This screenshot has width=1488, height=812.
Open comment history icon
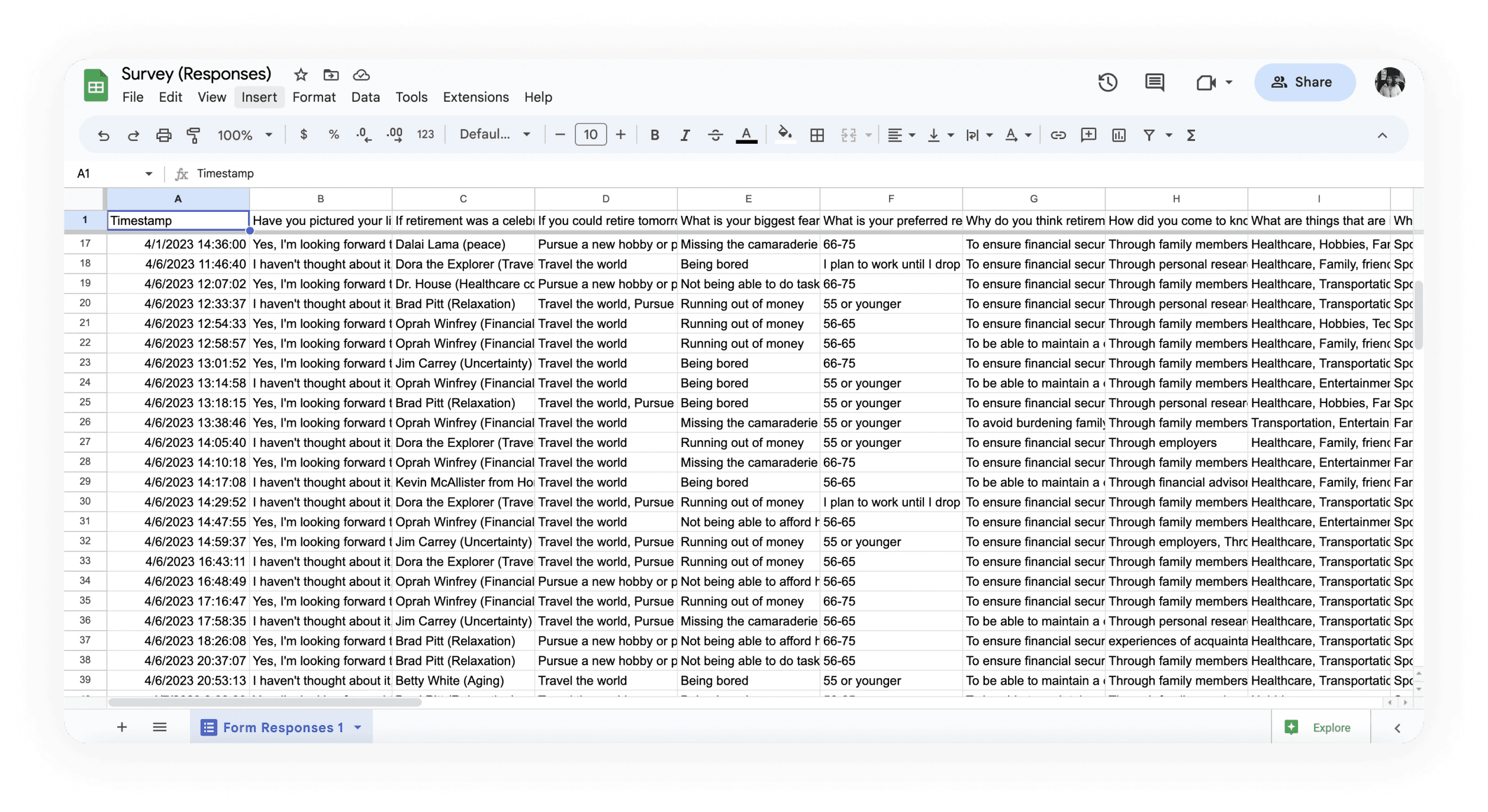1155,82
